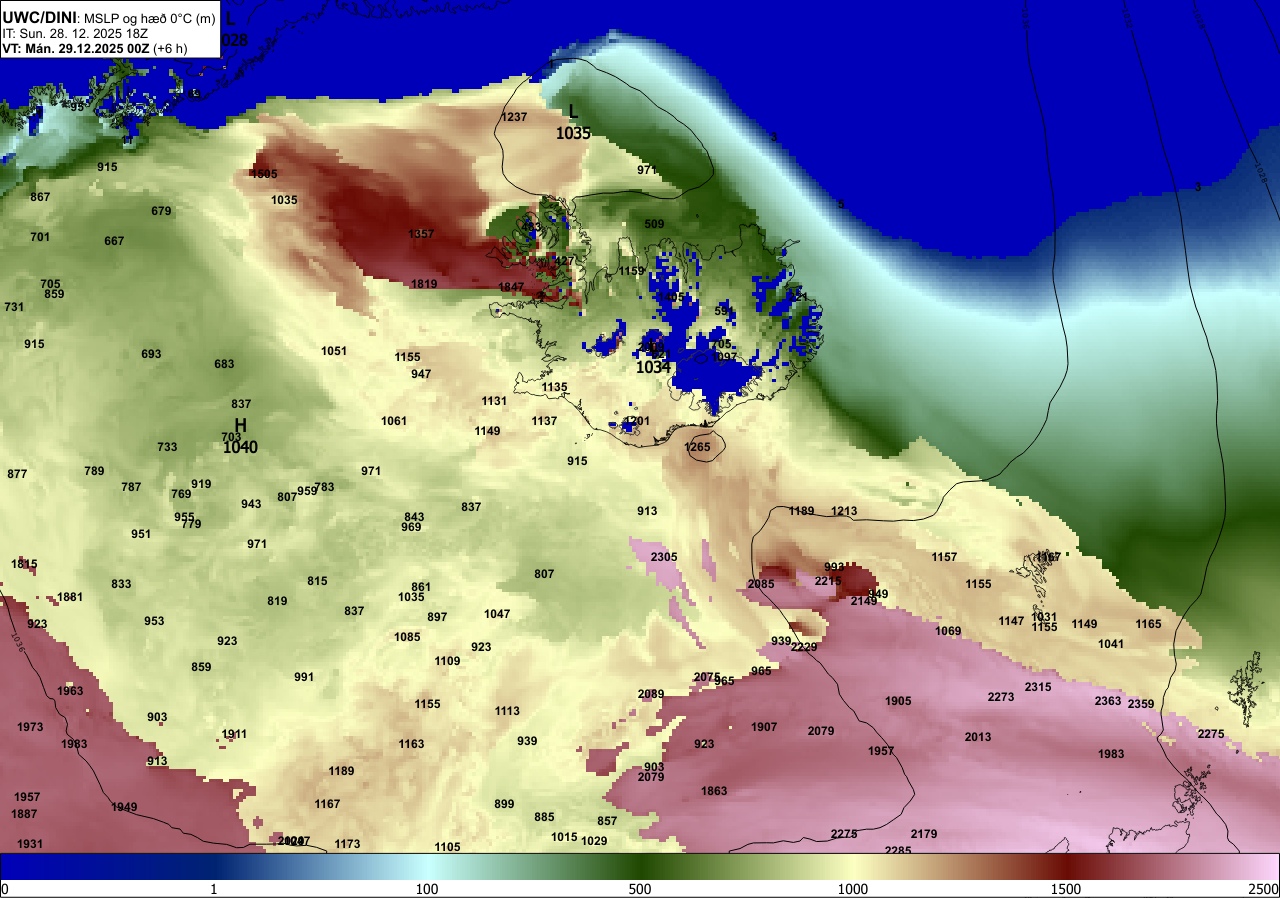Click the height value 1237
The image size is (1280, 898).
(x=513, y=117)
